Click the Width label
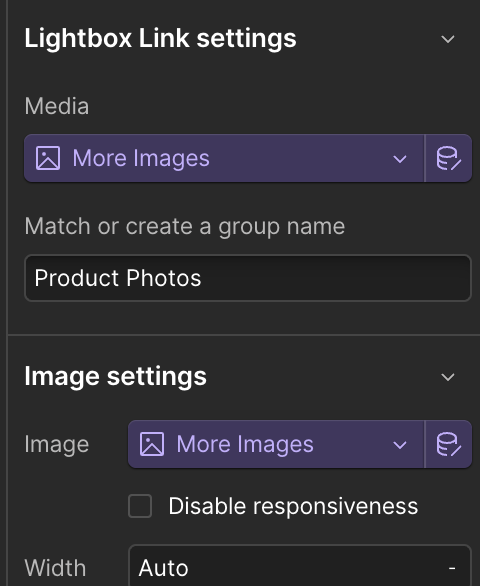 (x=55, y=568)
